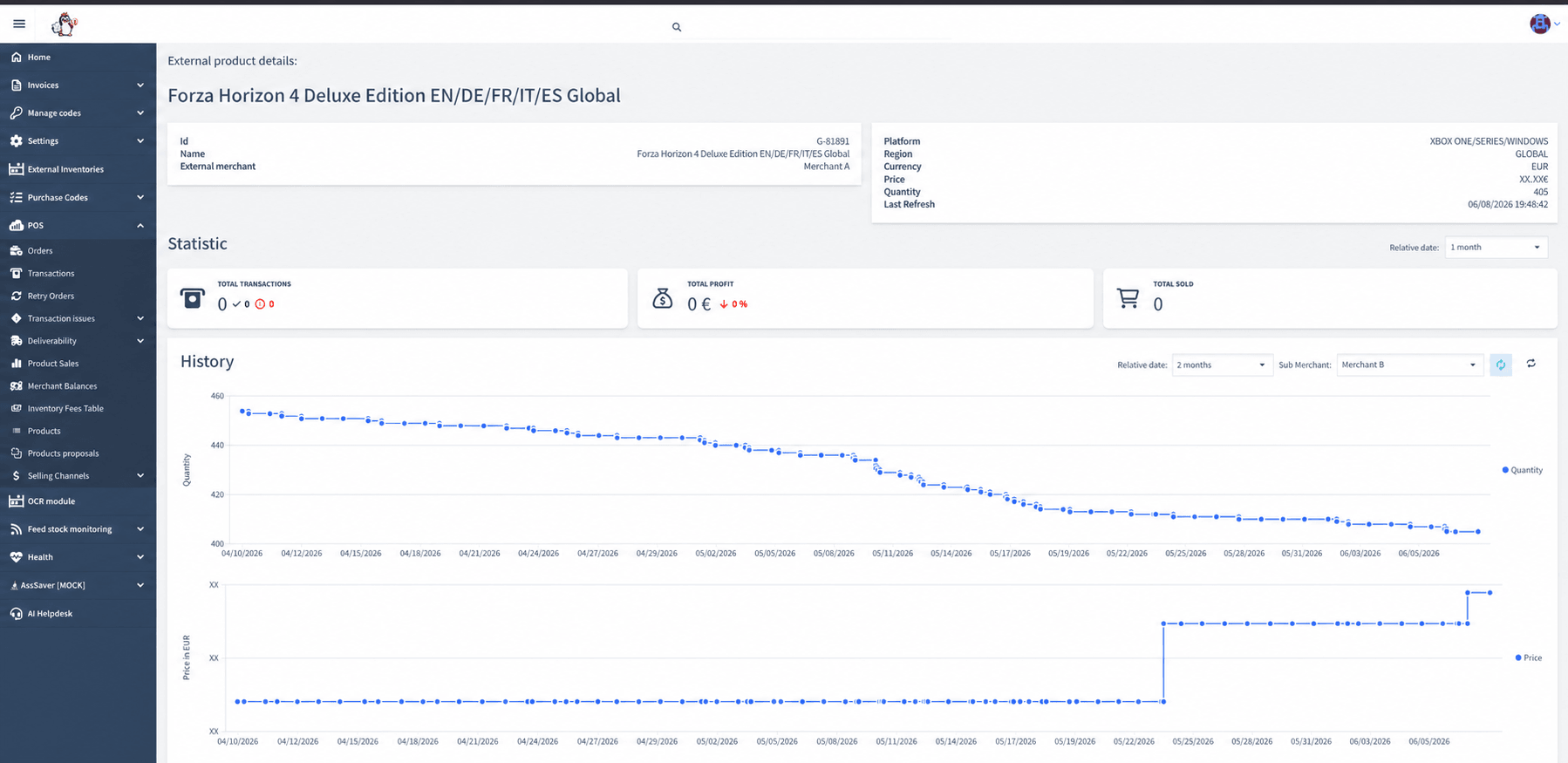Viewport: 1568px width, 763px height.
Task: Expand the Manage codes submenu chevron
Action: pos(140,112)
